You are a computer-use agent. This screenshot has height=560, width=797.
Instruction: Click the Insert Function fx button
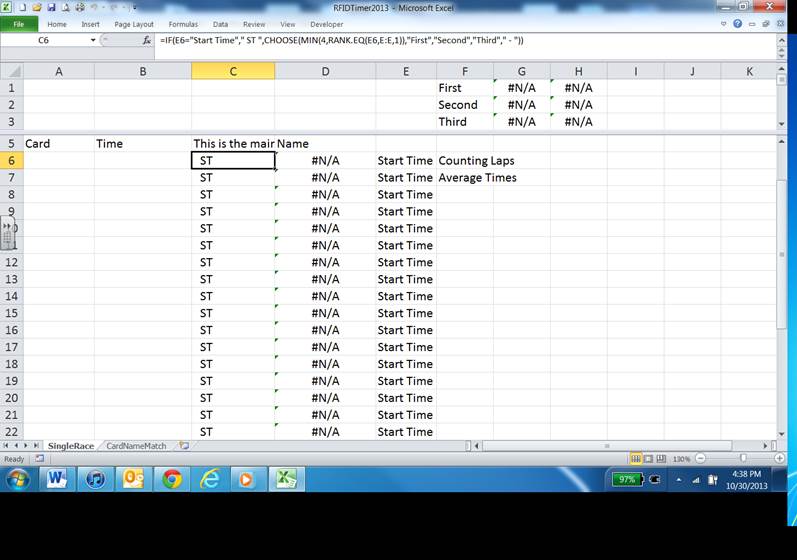coord(146,40)
